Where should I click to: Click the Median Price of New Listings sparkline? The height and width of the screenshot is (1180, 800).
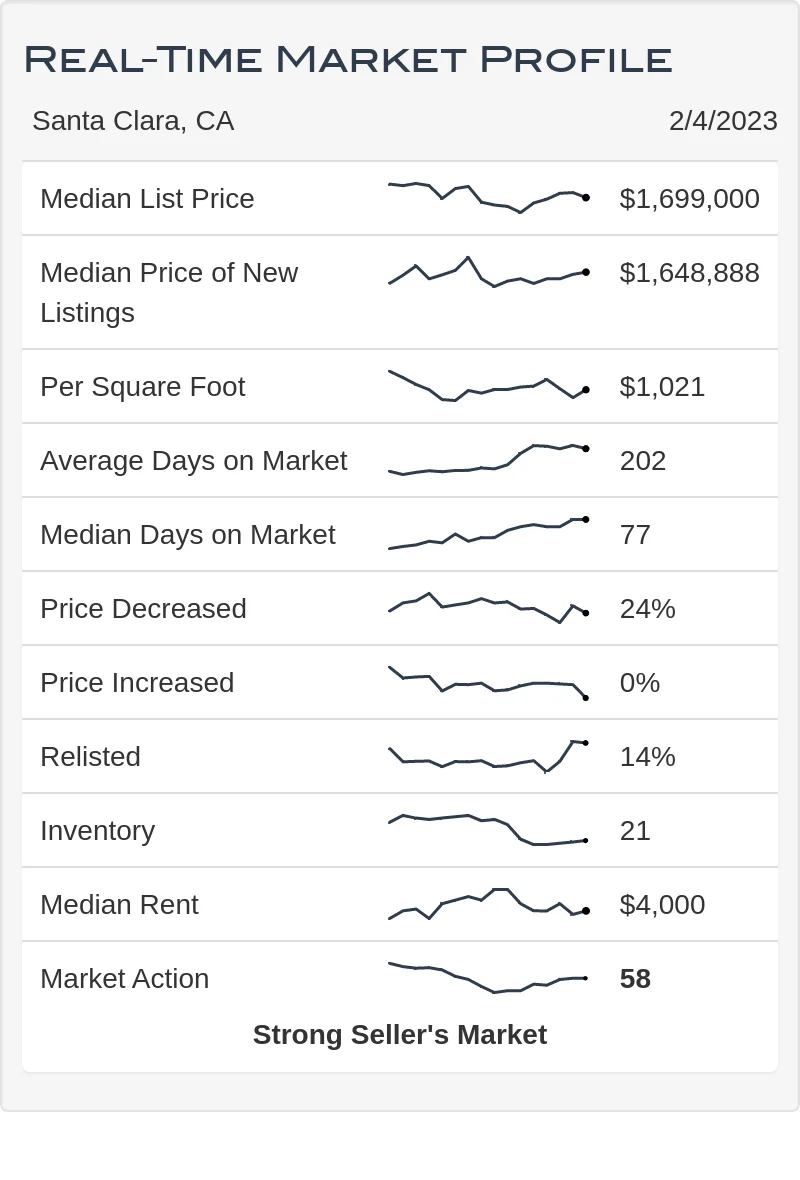pyautogui.click(x=488, y=272)
